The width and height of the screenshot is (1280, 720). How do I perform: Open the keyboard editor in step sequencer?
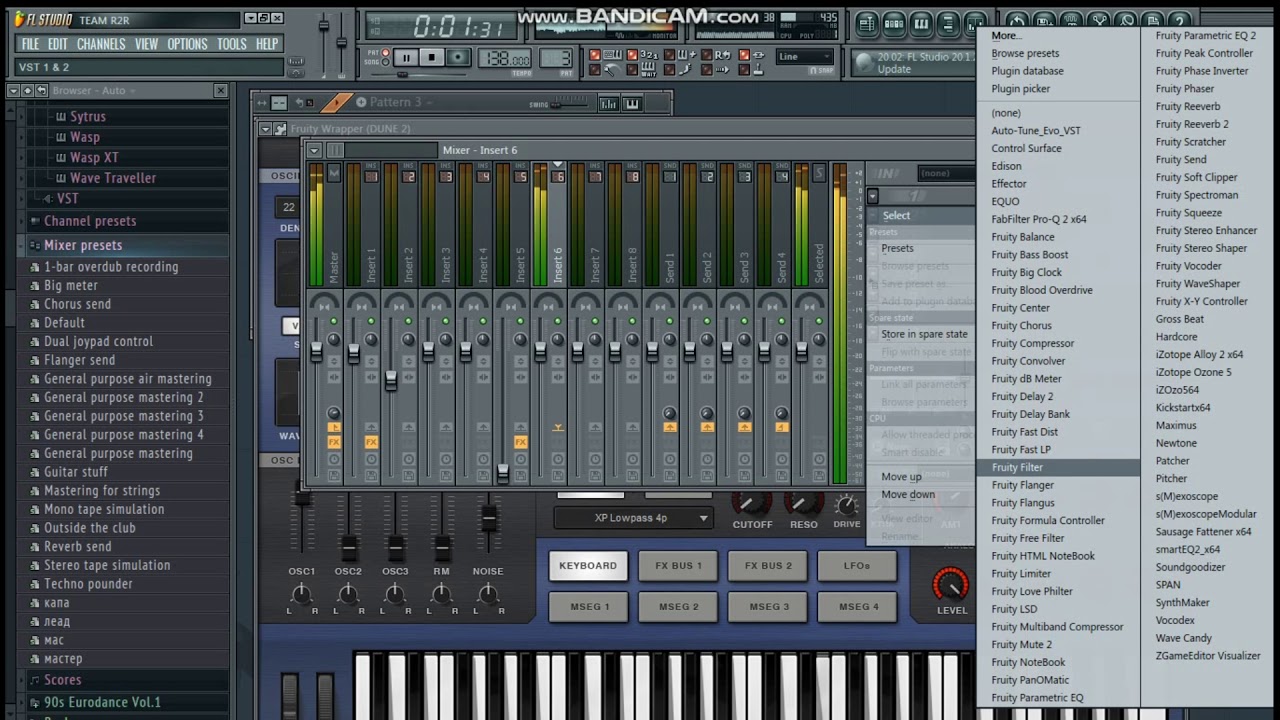tap(632, 104)
